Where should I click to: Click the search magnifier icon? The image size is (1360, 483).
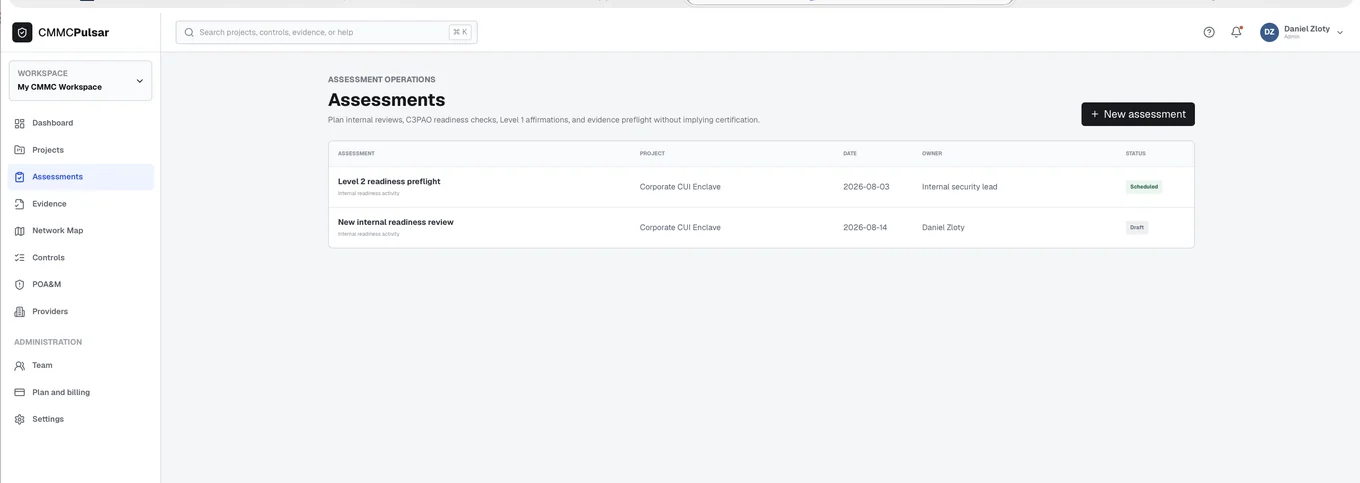coord(189,32)
